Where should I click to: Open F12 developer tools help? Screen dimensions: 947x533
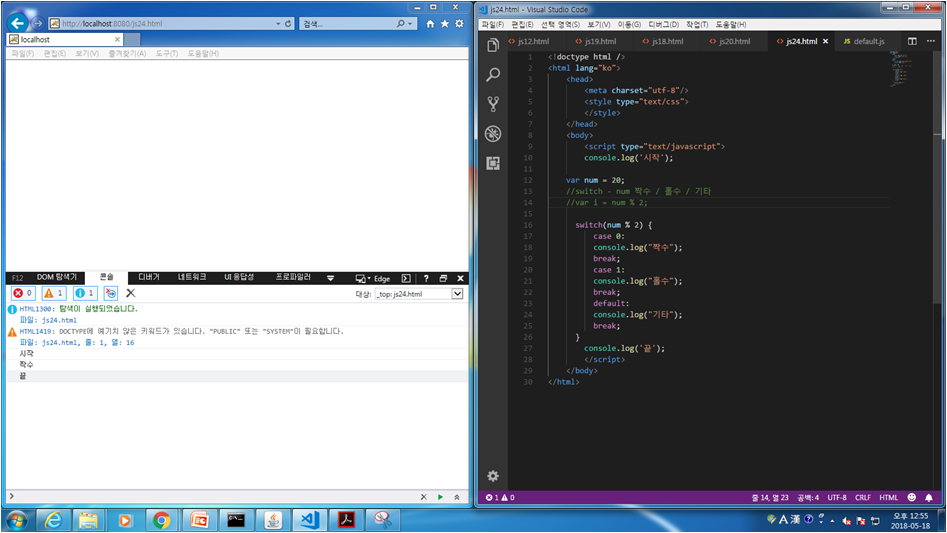(426, 278)
